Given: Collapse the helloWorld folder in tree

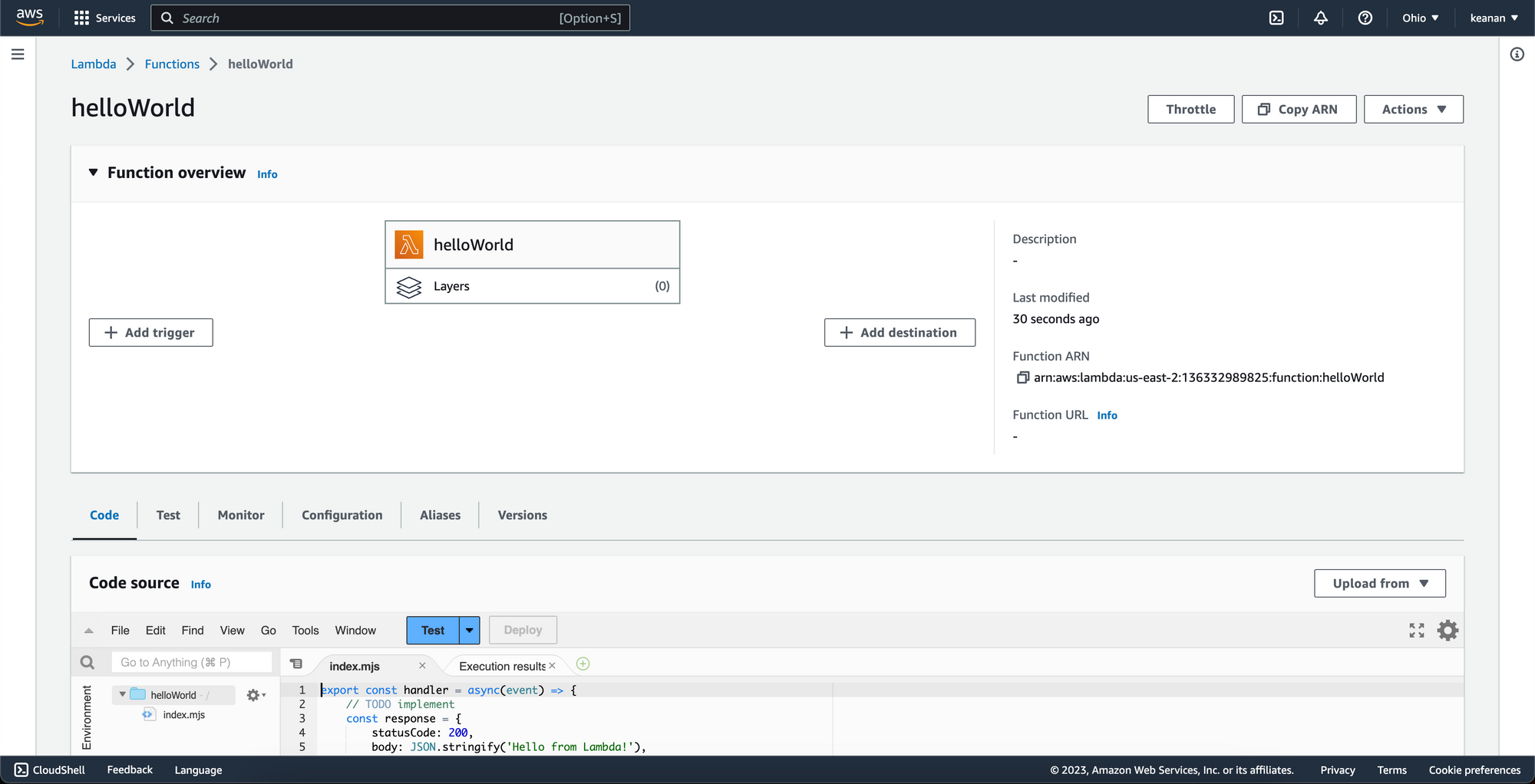Looking at the screenshot, I should pos(123,694).
